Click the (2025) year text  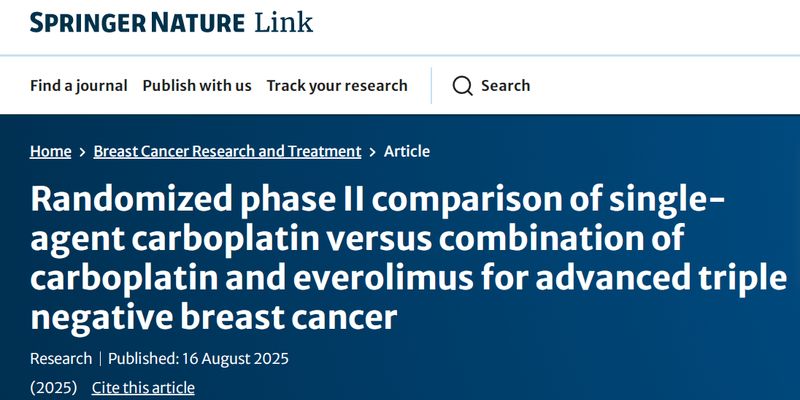click(53, 388)
